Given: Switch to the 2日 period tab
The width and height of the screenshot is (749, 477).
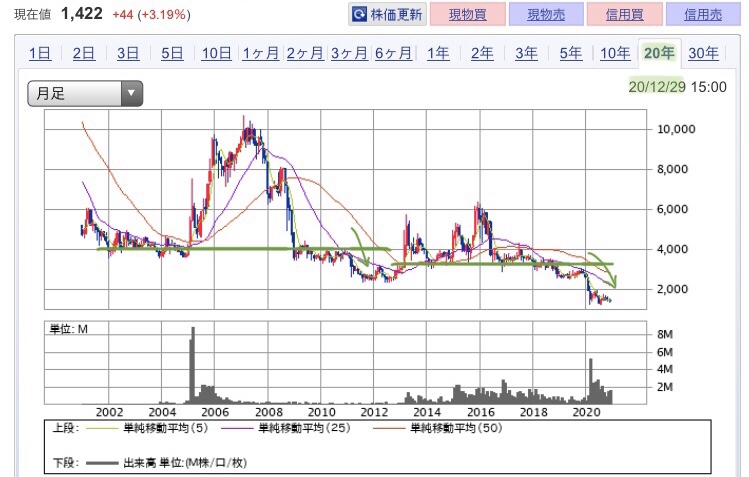Looking at the screenshot, I should [x=84, y=53].
